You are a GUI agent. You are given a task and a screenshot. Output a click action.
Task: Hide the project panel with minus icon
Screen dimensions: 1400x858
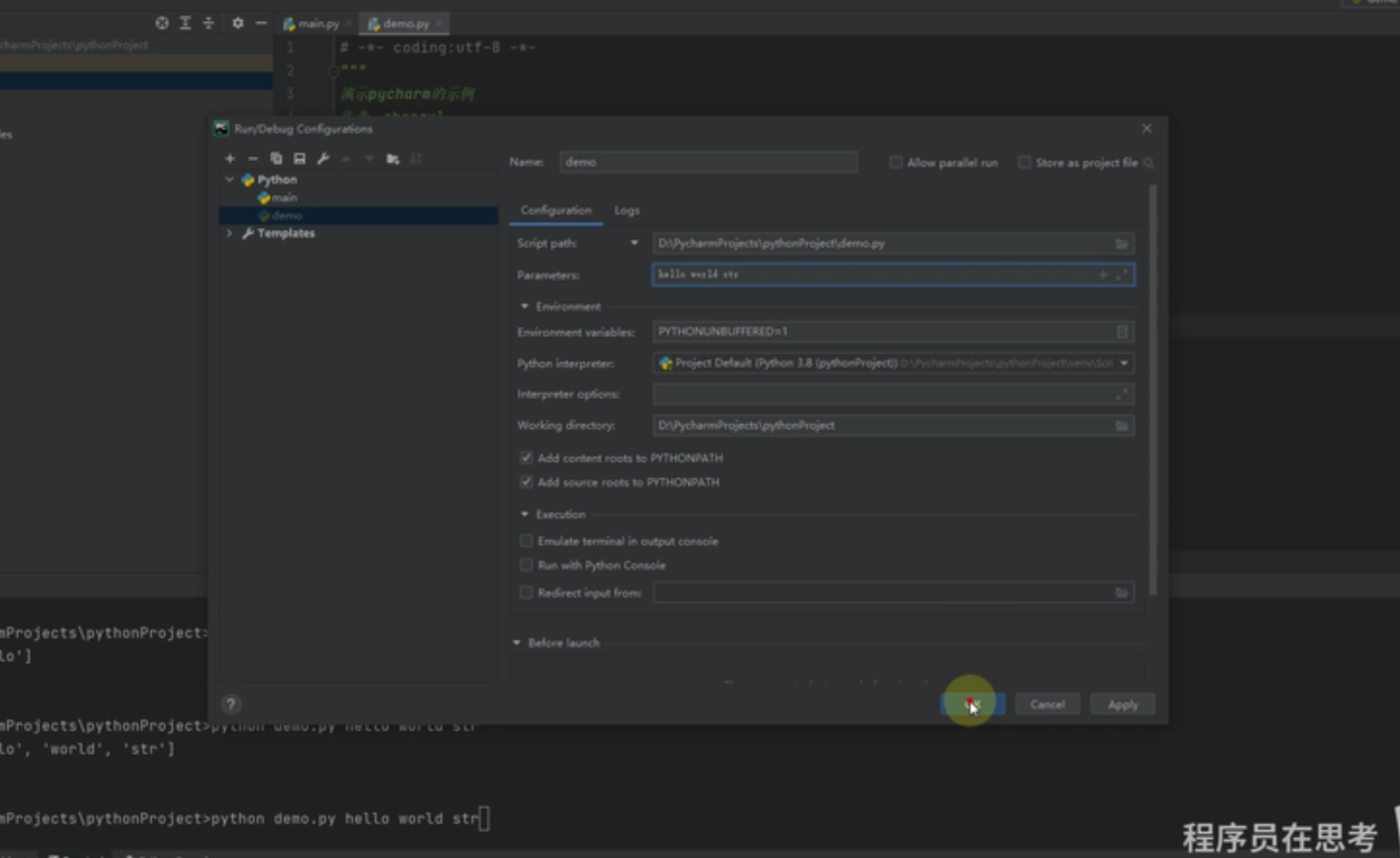[x=261, y=23]
